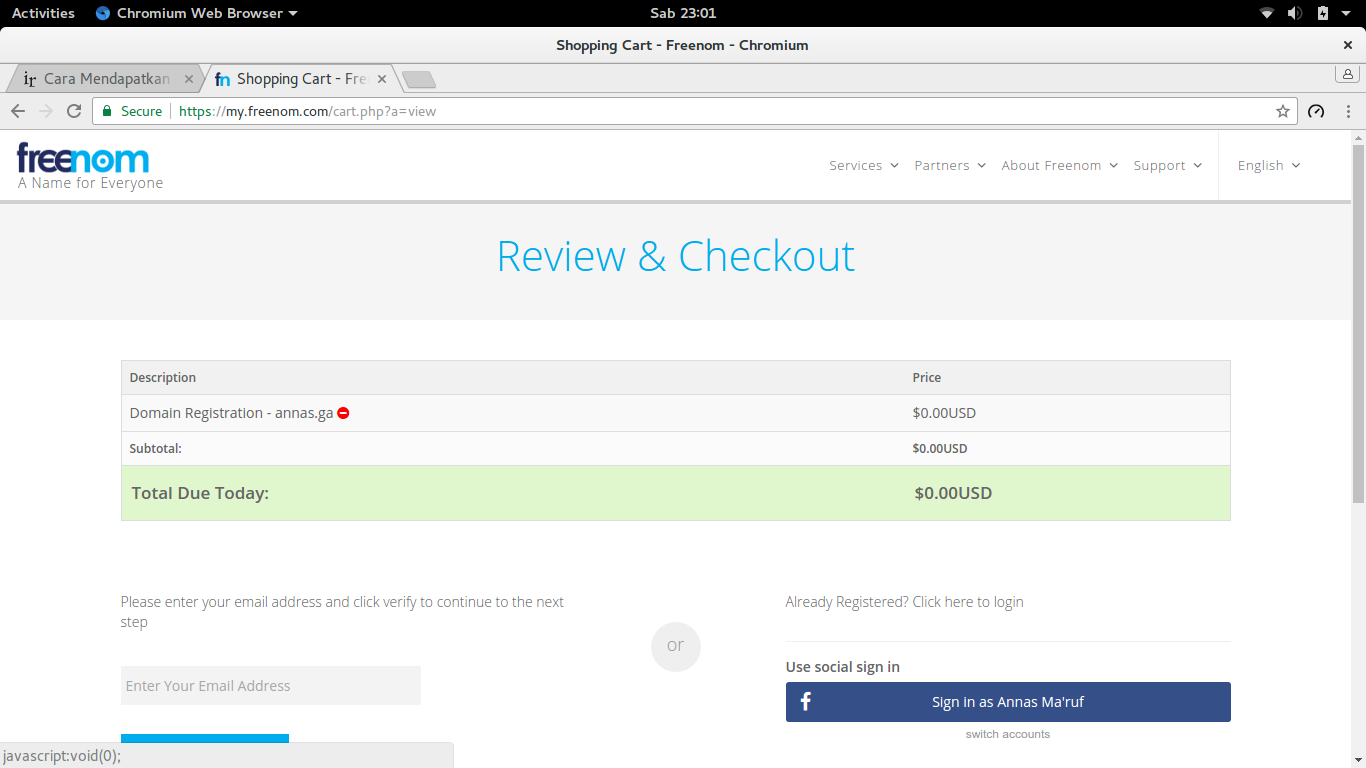
Task: Open the About Freenom menu
Action: click(1059, 165)
